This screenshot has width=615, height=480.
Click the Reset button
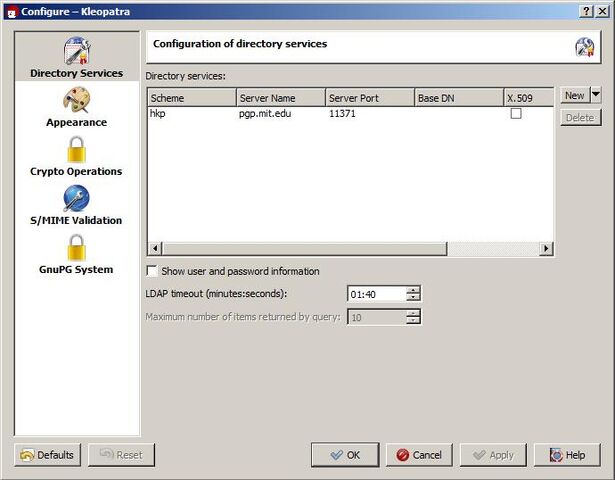point(121,455)
